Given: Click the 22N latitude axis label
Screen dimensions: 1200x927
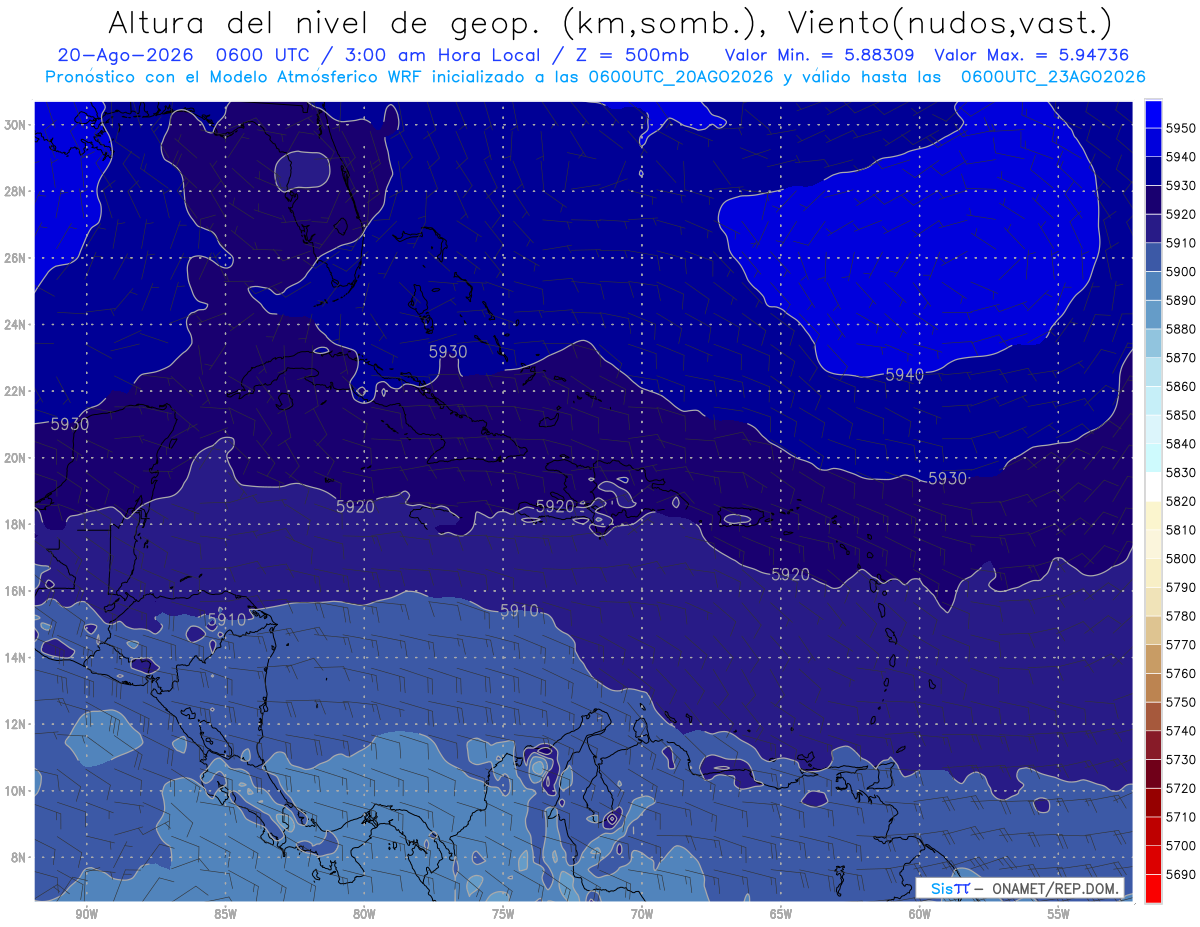Looking at the screenshot, I should (15, 391).
